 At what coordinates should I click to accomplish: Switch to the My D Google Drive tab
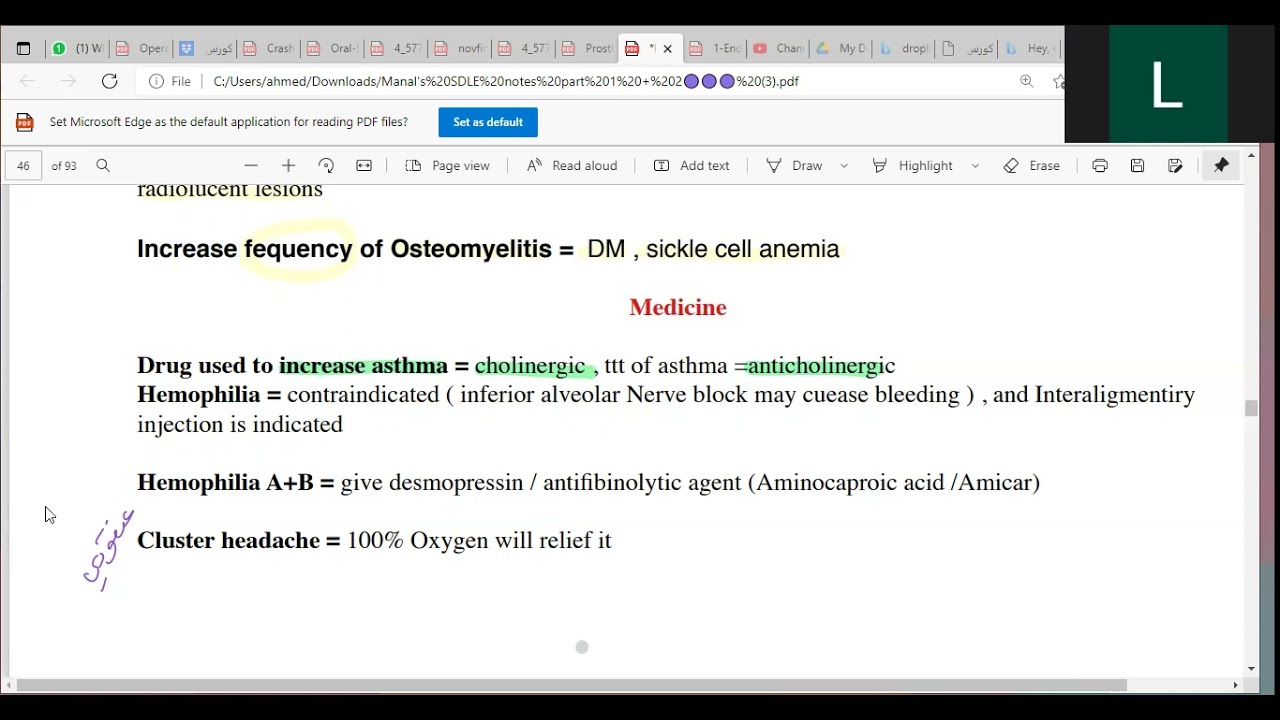[843, 48]
